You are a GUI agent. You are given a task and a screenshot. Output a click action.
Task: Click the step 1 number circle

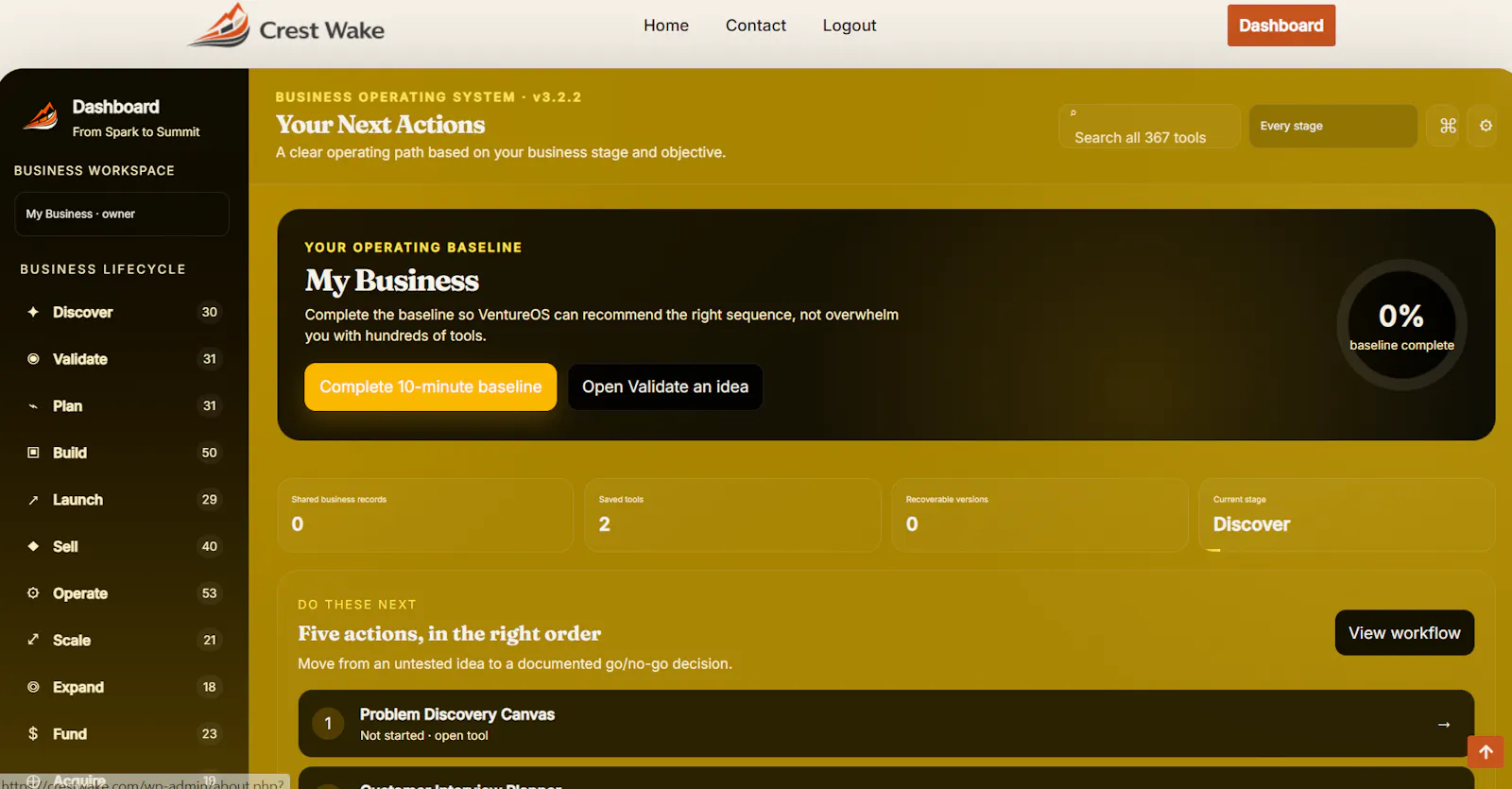[328, 724]
